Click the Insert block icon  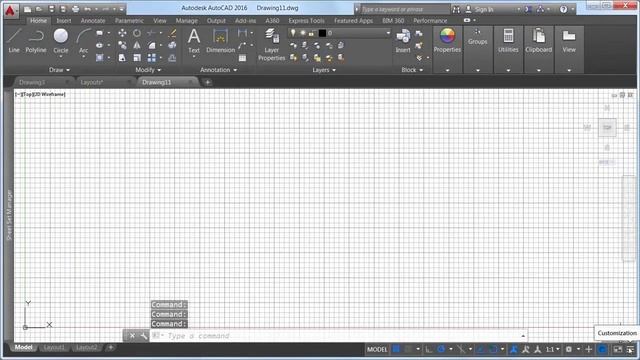pos(403,41)
